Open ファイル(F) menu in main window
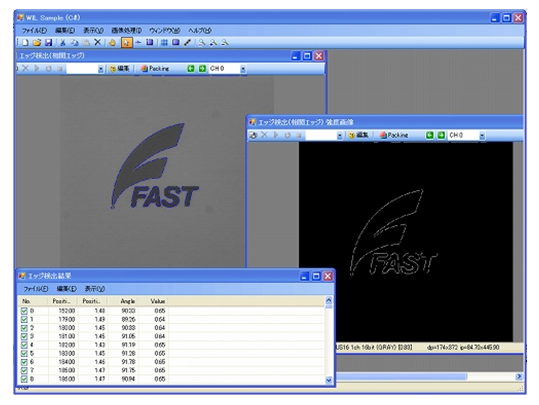The image size is (539, 405). coord(34,31)
